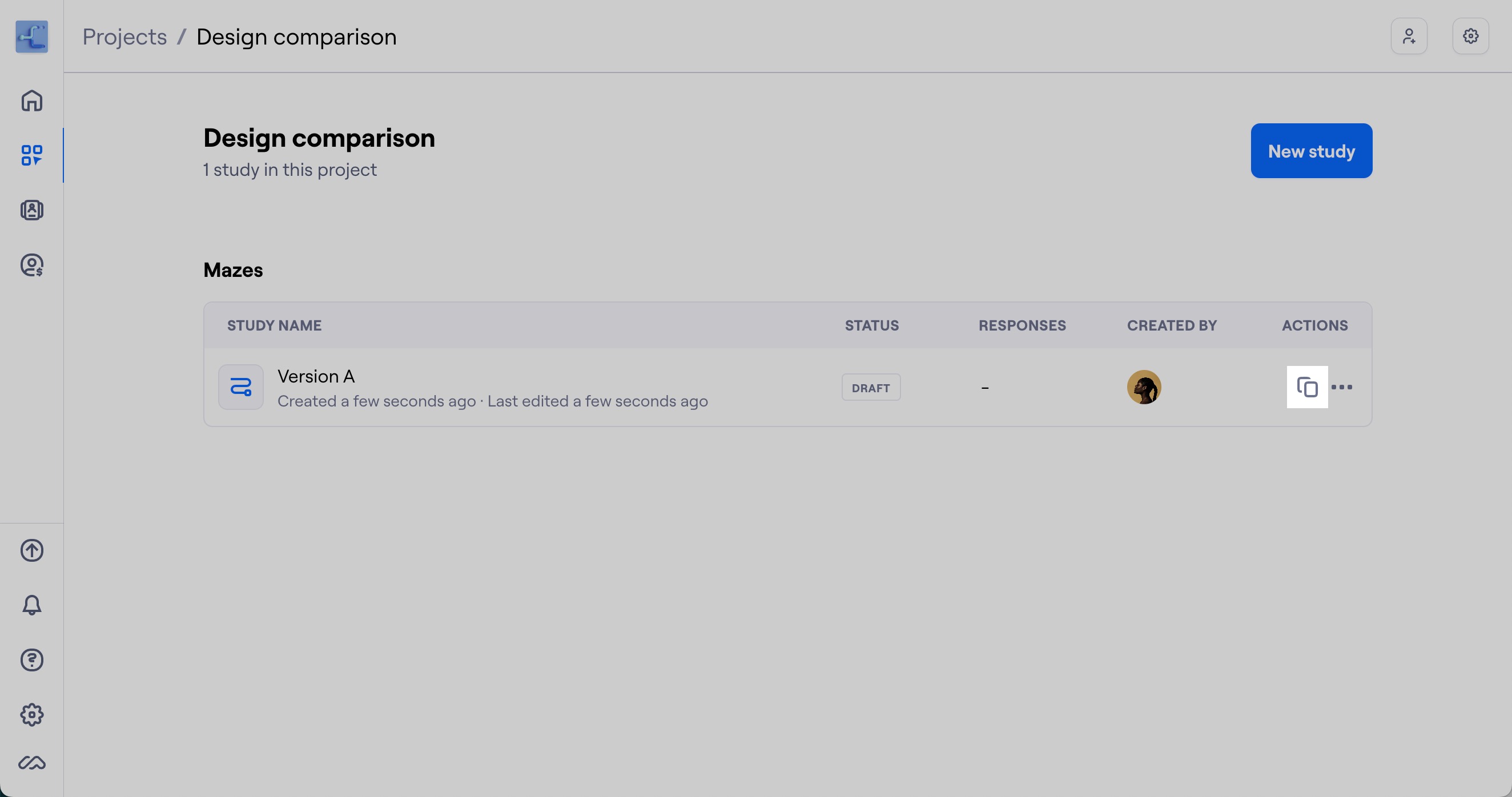Open the Version A study row
The height and width of the screenshot is (797, 1512).
(x=788, y=387)
